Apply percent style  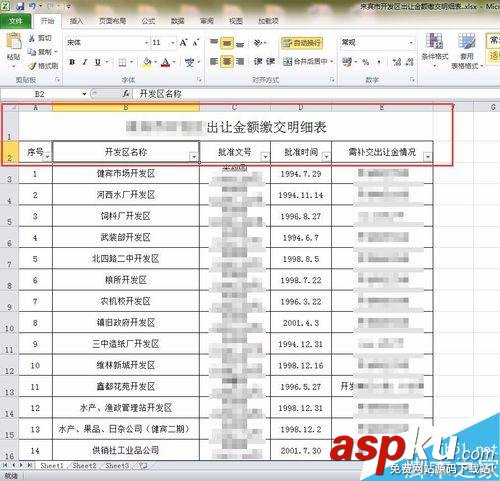(x=366, y=62)
